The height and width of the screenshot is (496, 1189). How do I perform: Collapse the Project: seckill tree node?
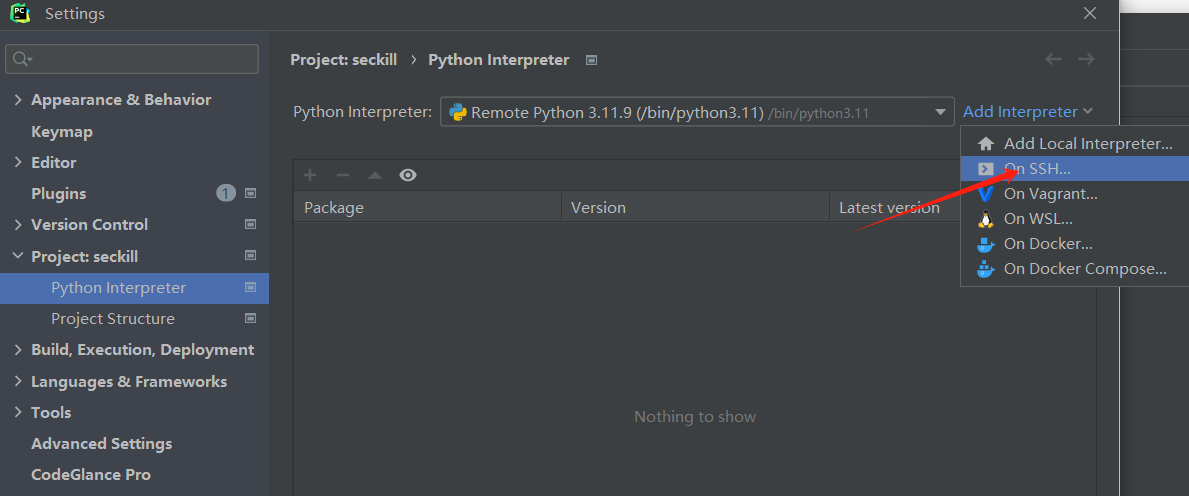[x=18, y=256]
